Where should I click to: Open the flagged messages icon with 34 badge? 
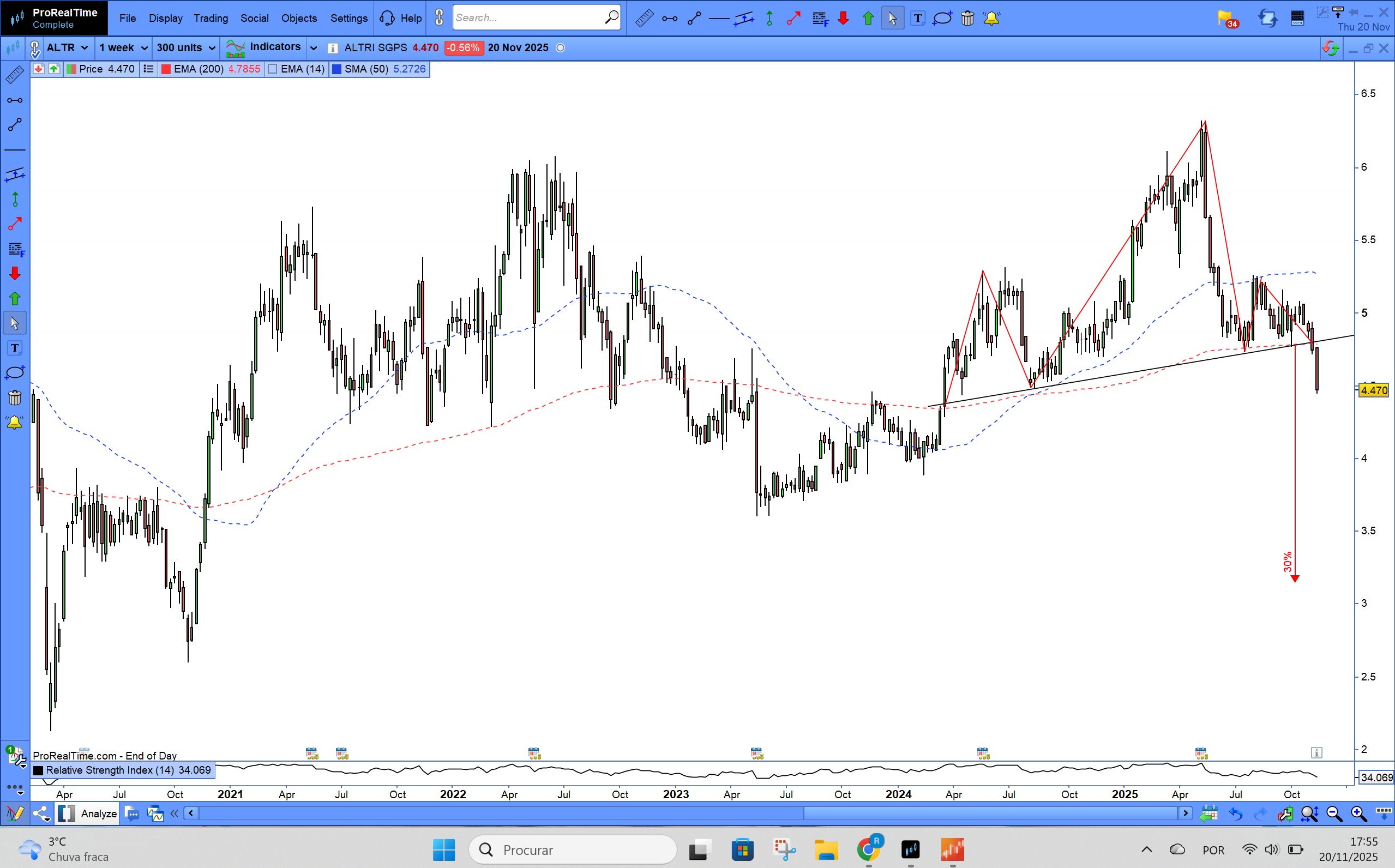point(1226,19)
